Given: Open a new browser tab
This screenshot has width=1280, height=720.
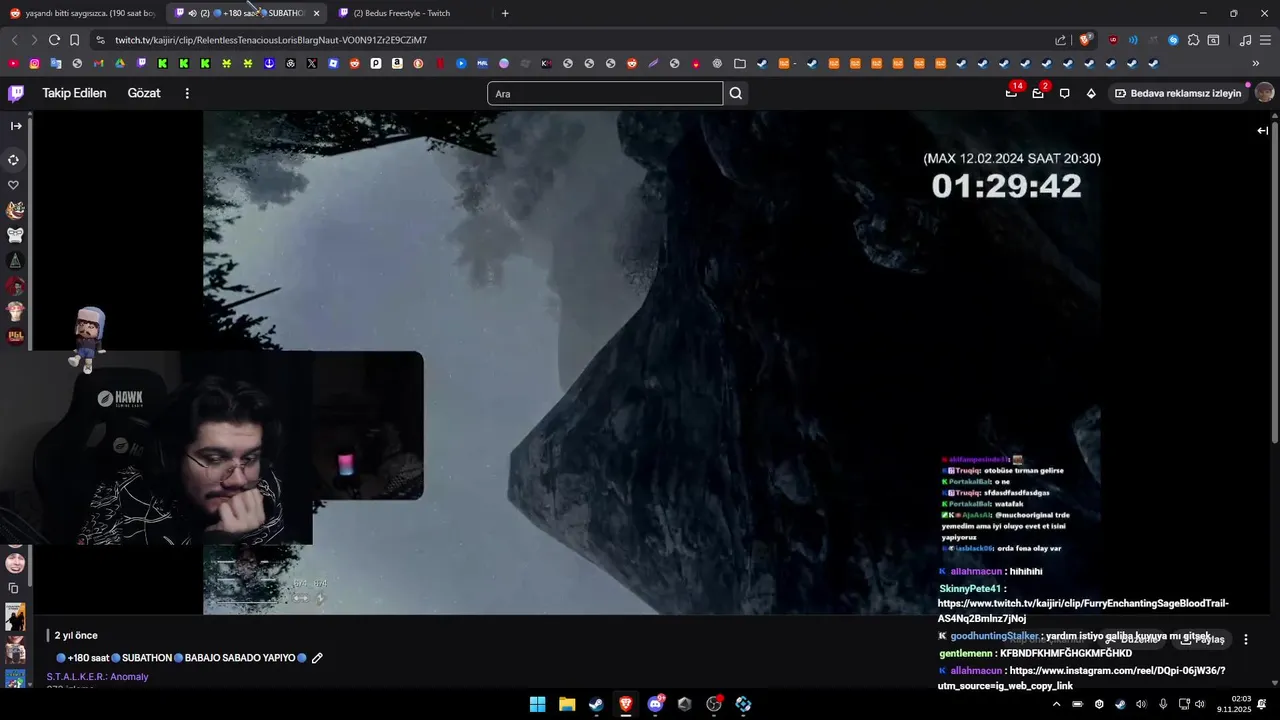Looking at the screenshot, I should click(x=505, y=13).
